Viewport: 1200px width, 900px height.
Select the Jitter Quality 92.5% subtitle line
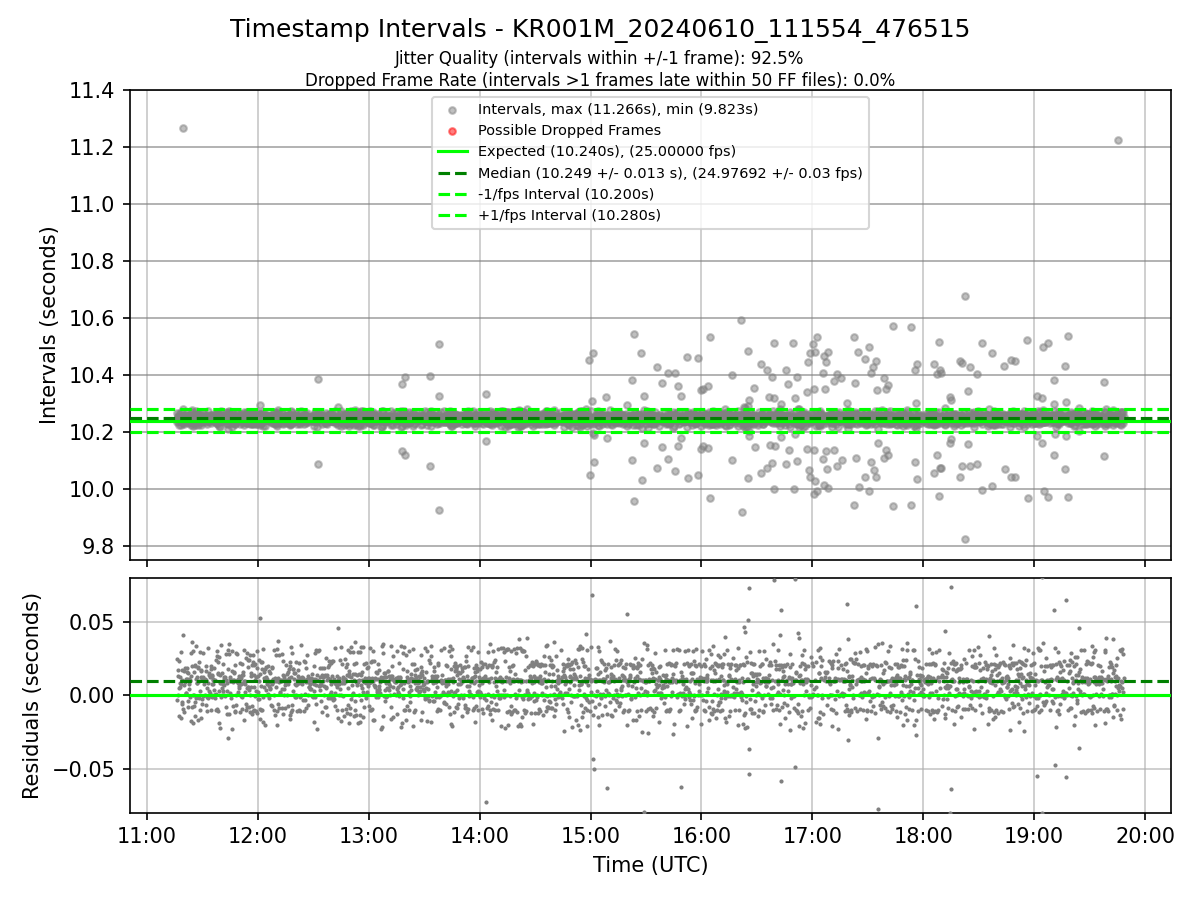coord(599,58)
